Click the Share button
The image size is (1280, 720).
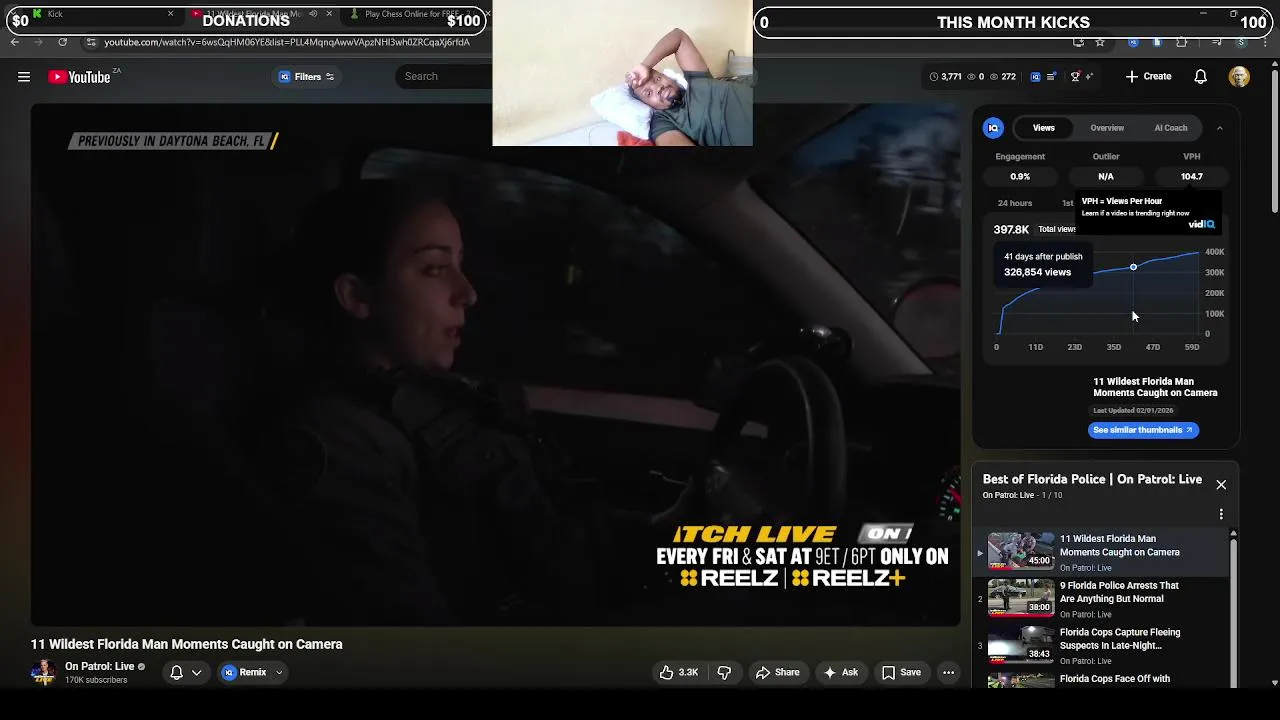click(x=777, y=673)
